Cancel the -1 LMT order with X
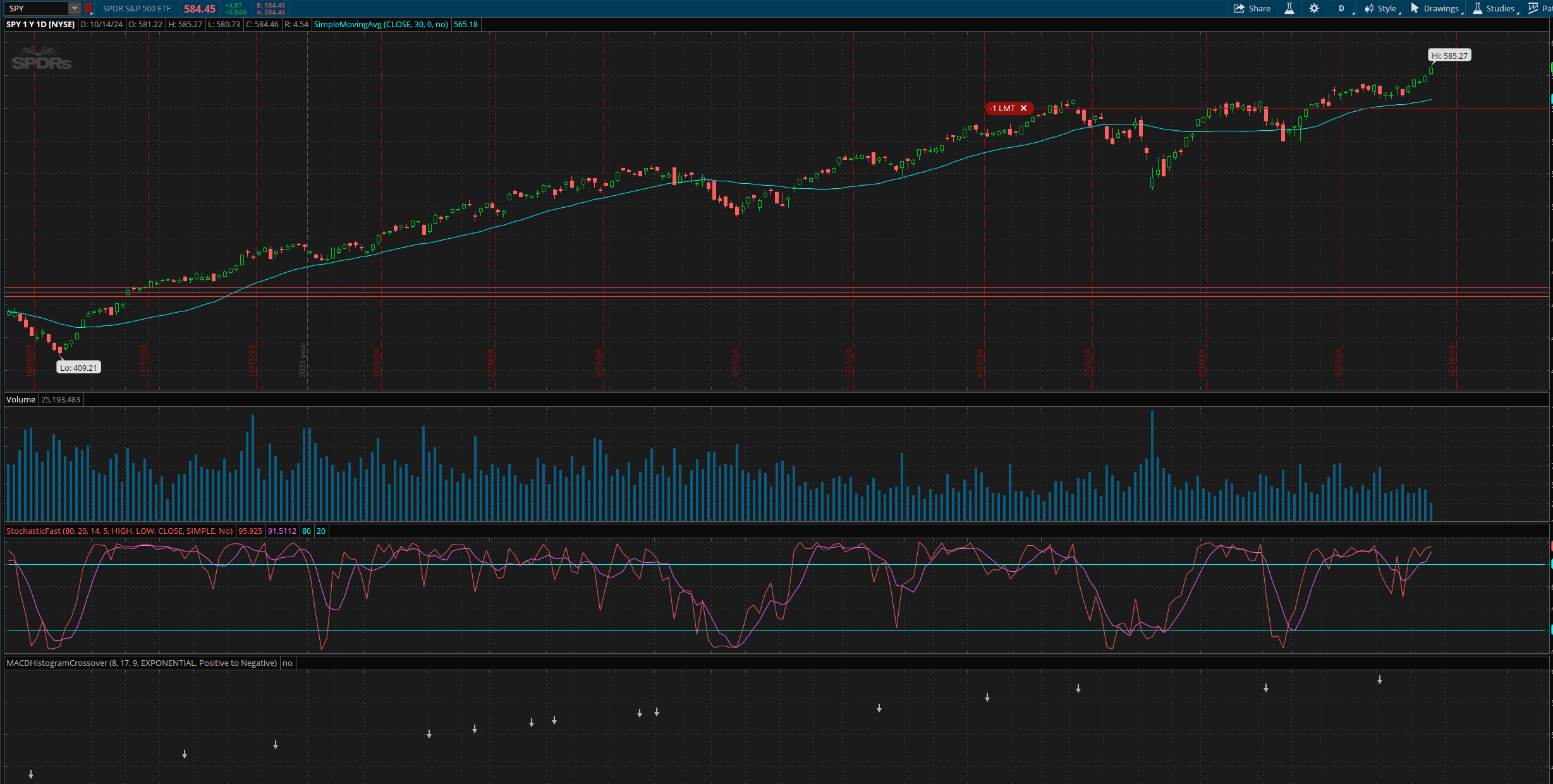 point(1024,108)
